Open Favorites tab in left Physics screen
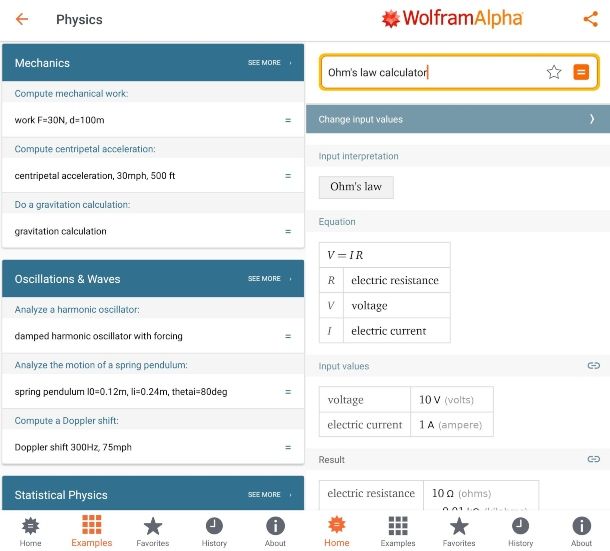Viewport: 610px width, 551px height. coord(152,532)
